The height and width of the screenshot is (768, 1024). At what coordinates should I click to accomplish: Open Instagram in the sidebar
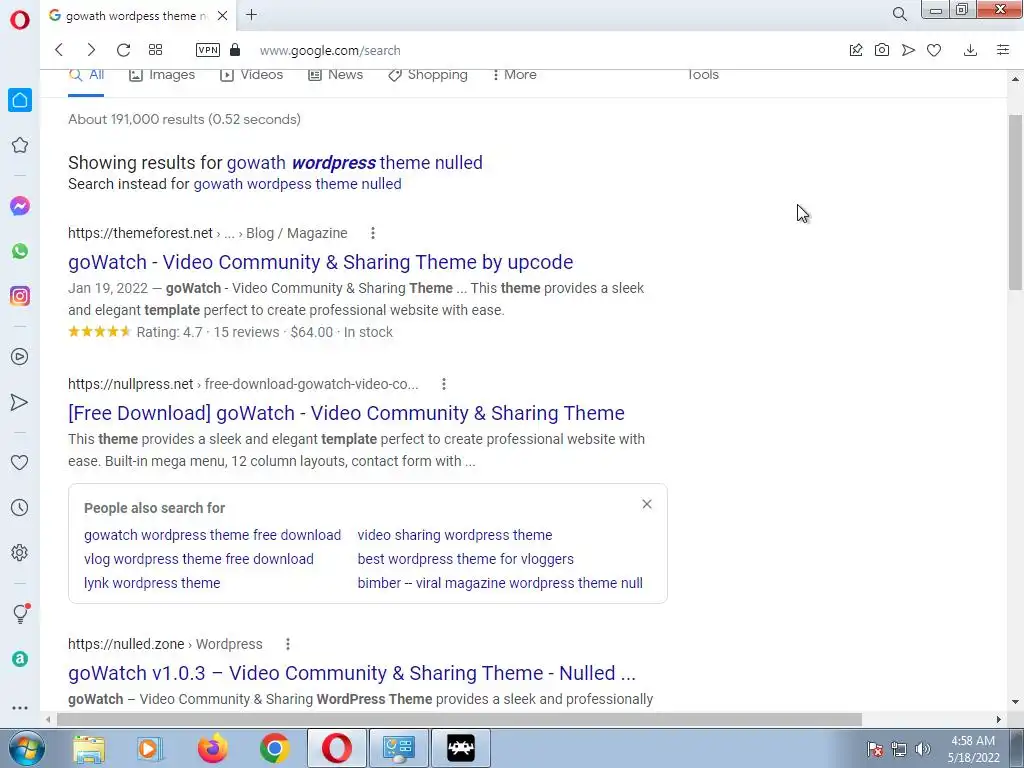(20, 296)
